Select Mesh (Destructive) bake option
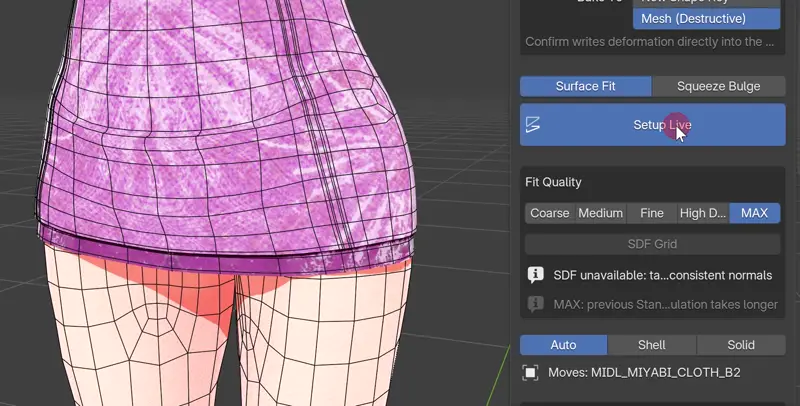Viewport: 800px width, 406px height. coord(706,19)
